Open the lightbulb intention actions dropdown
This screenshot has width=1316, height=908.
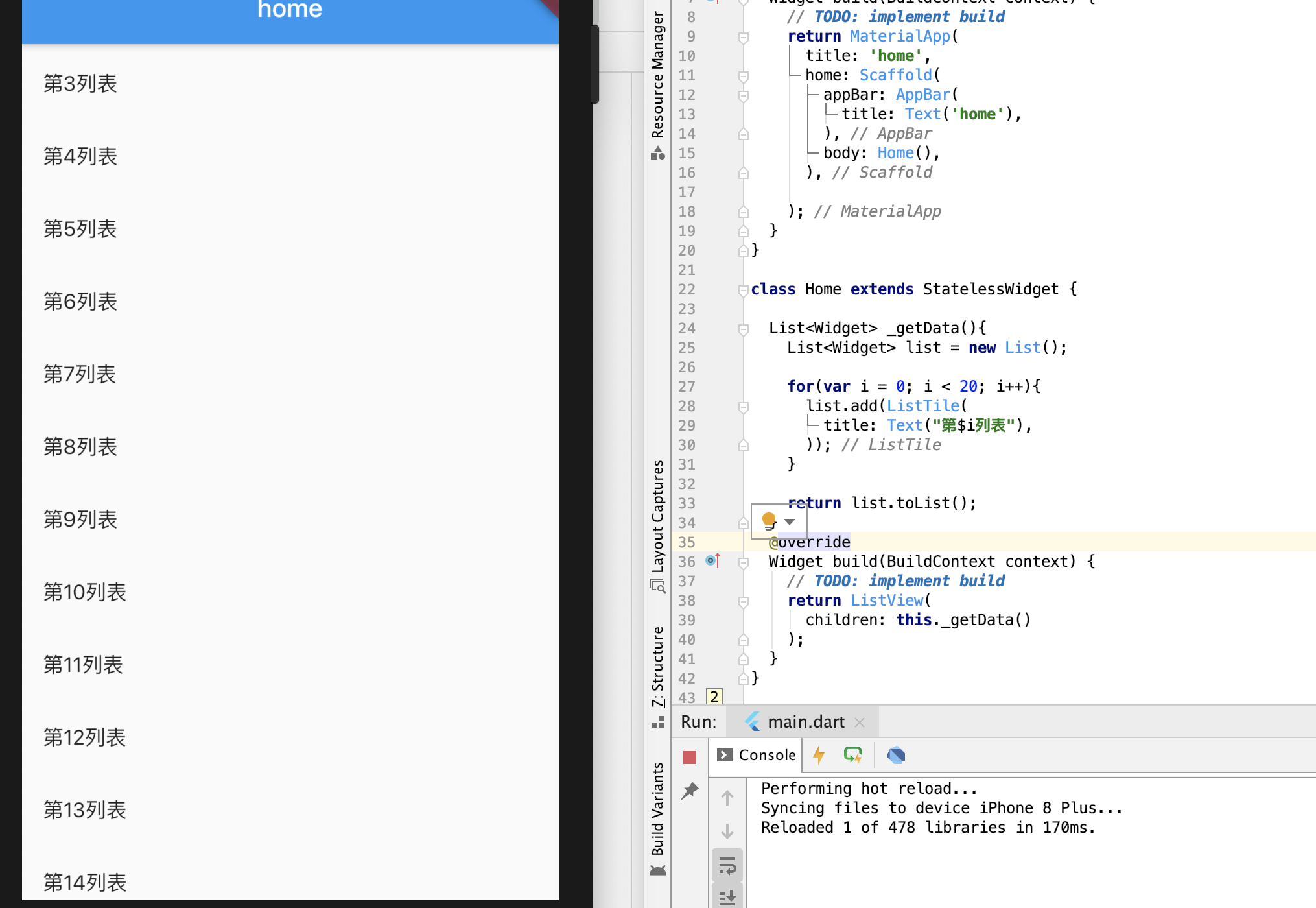tap(790, 521)
